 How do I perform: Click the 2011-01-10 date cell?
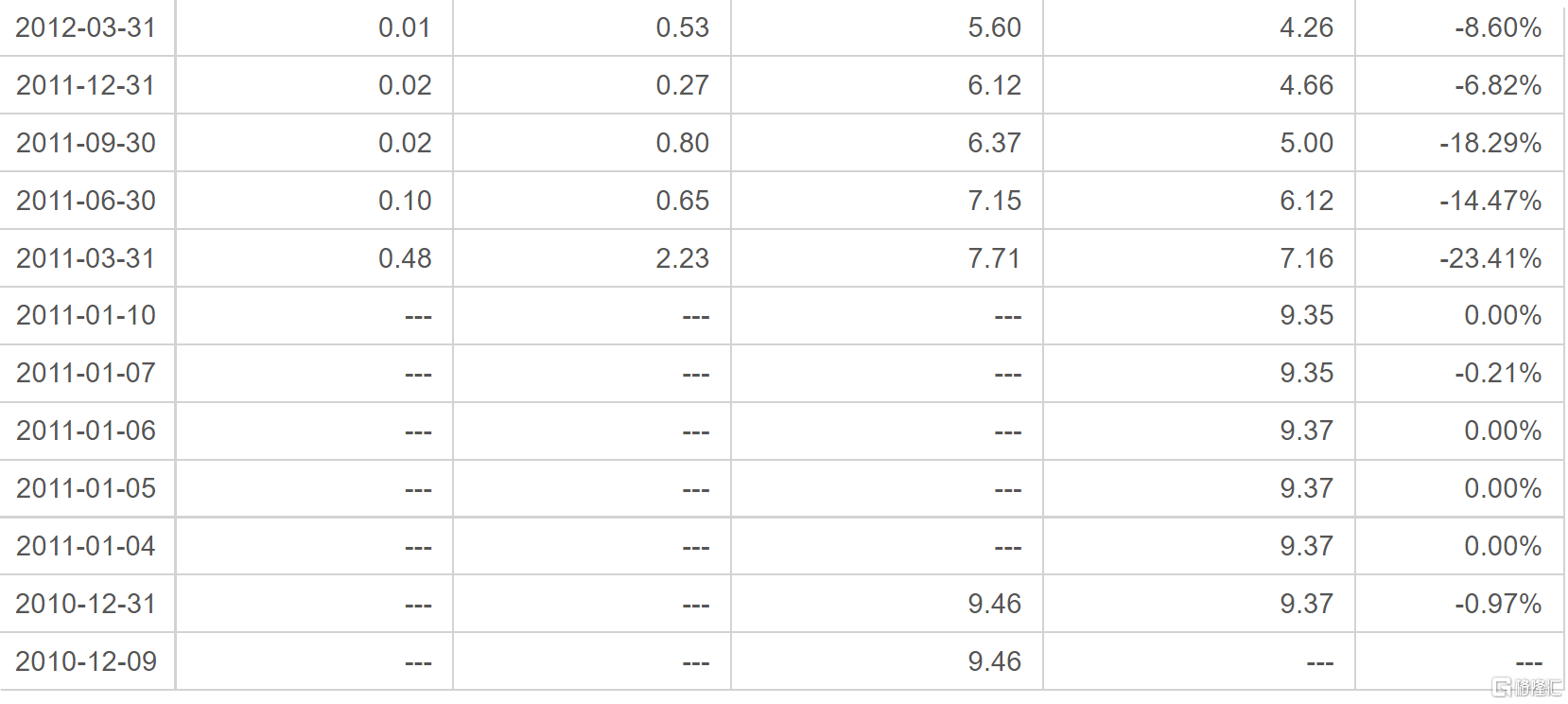pyautogui.click(x=86, y=315)
